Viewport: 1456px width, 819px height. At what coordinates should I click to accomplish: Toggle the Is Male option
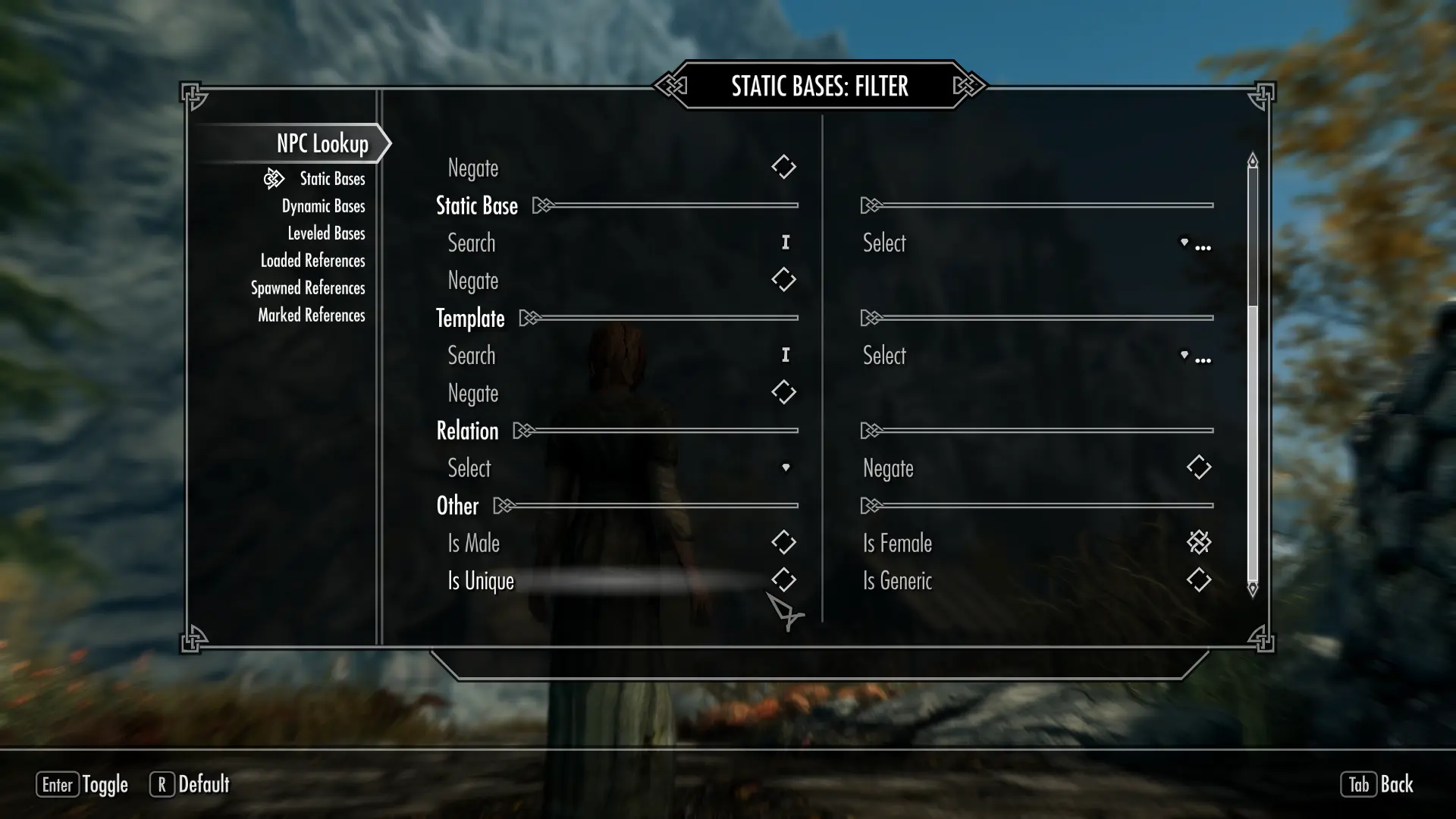[783, 542]
